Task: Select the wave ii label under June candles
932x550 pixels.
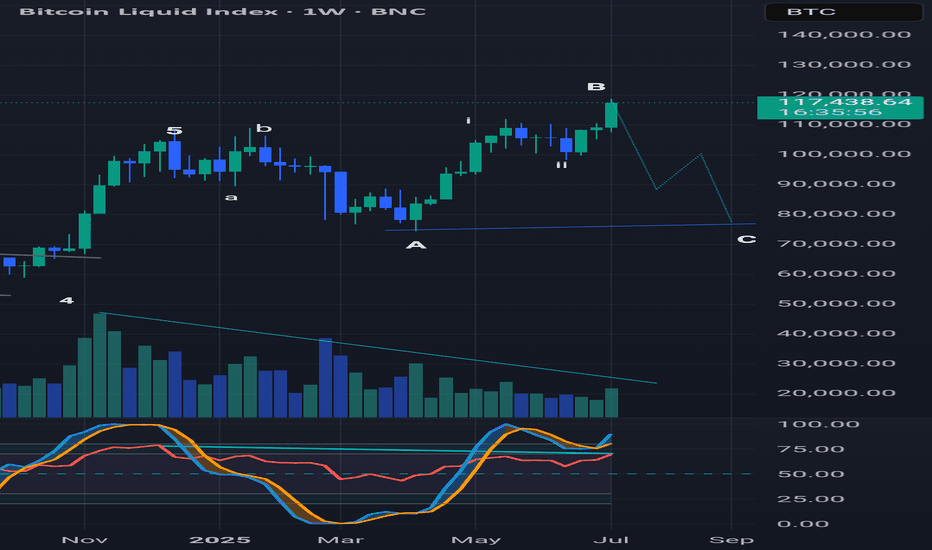Action: (x=562, y=165)
